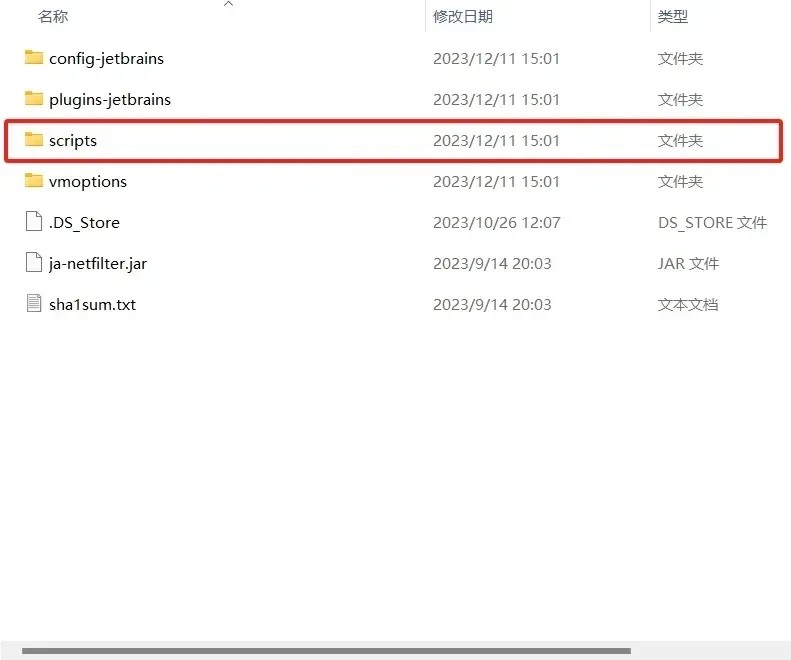The image size is (791, 660).
Task: Click the JAR 文件 type cell
Action: (x=688, y=264)
